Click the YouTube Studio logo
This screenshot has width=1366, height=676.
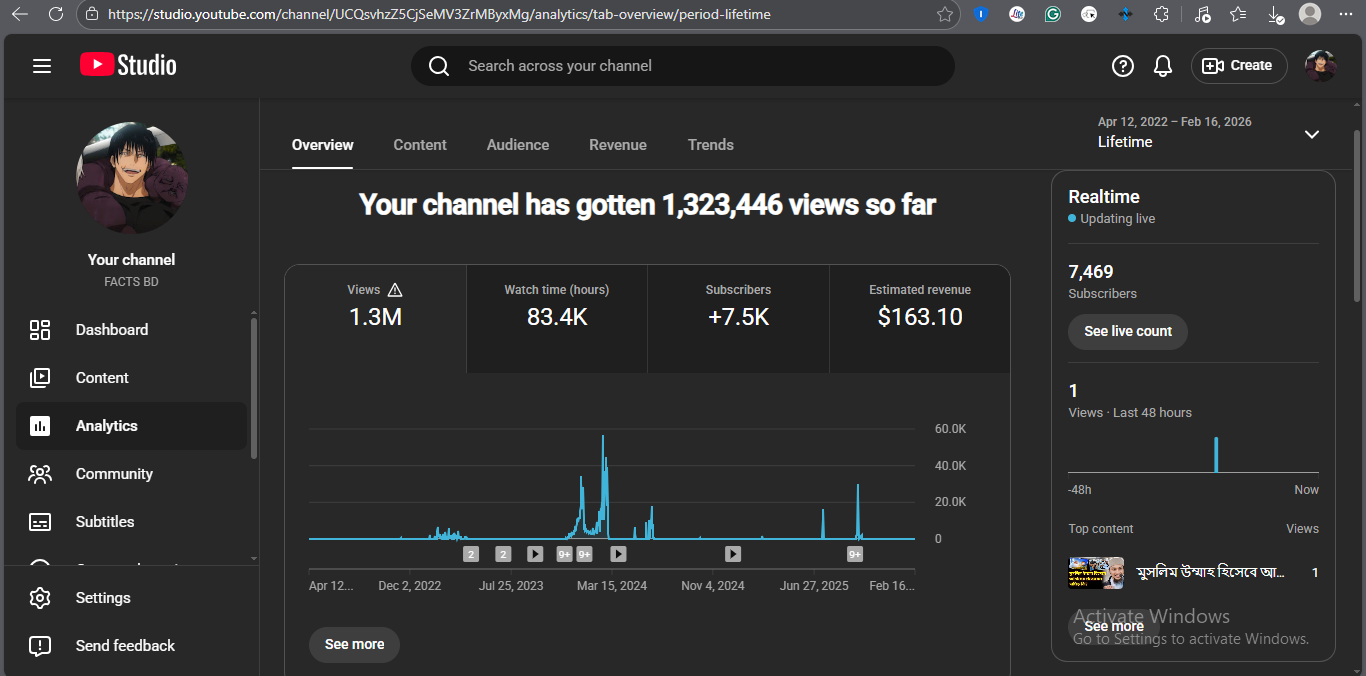coord(128,66)
